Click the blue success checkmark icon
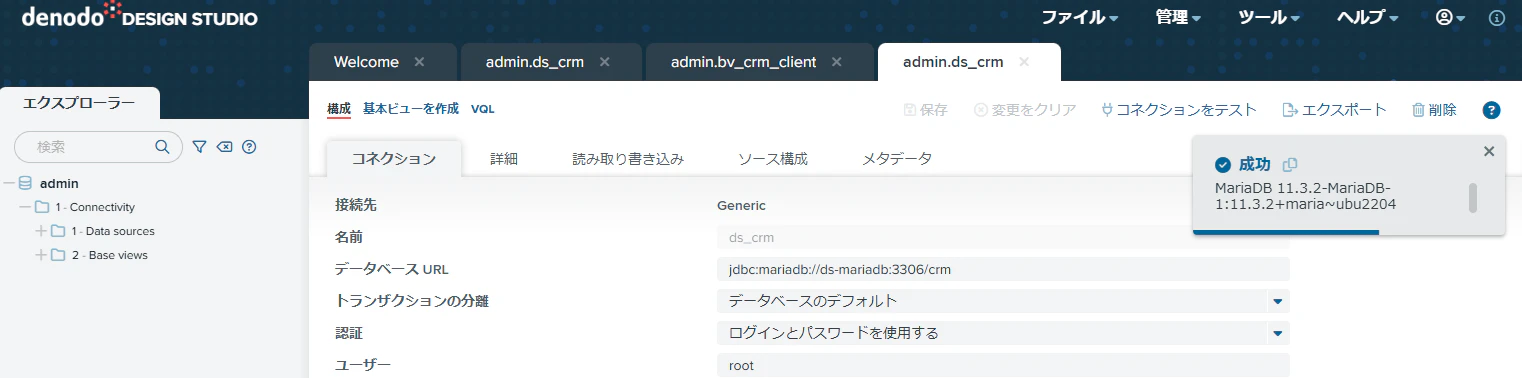Image resolution: width=1522 pixels, height=378 pixels. 1222,164
